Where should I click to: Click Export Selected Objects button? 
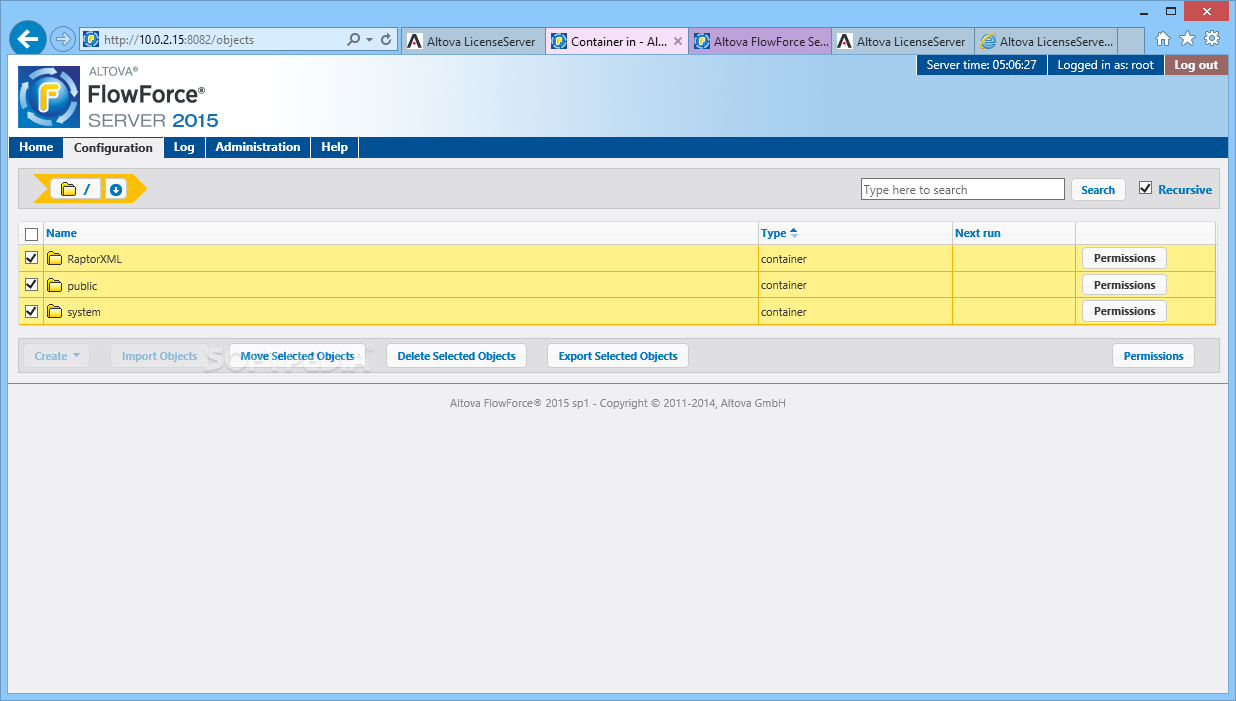click(618, 356)
